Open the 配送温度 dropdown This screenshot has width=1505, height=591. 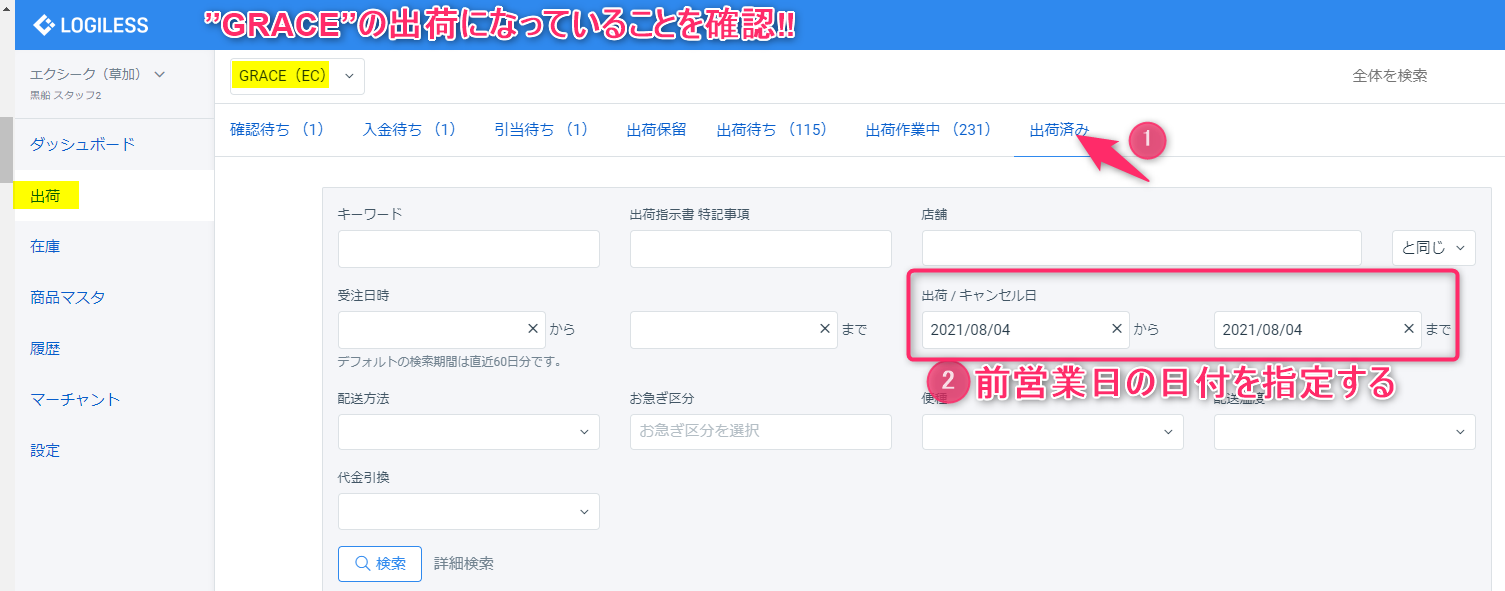[1344, 432]
